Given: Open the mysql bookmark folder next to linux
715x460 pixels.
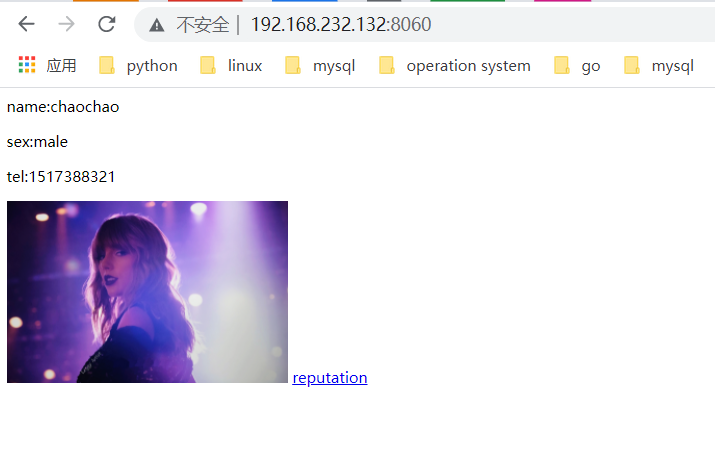Looking at the screenshot, I should click(x=320, y=66).
